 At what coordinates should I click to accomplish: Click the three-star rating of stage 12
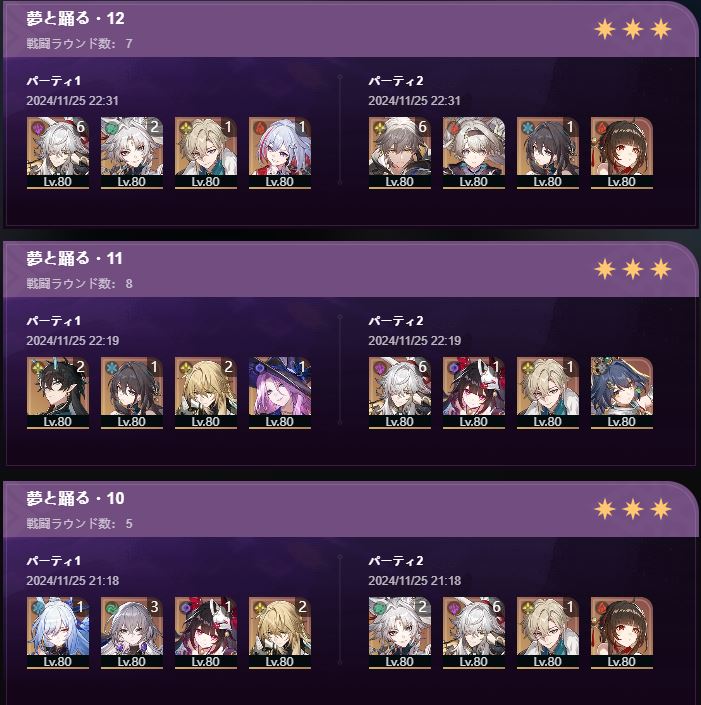633,29
